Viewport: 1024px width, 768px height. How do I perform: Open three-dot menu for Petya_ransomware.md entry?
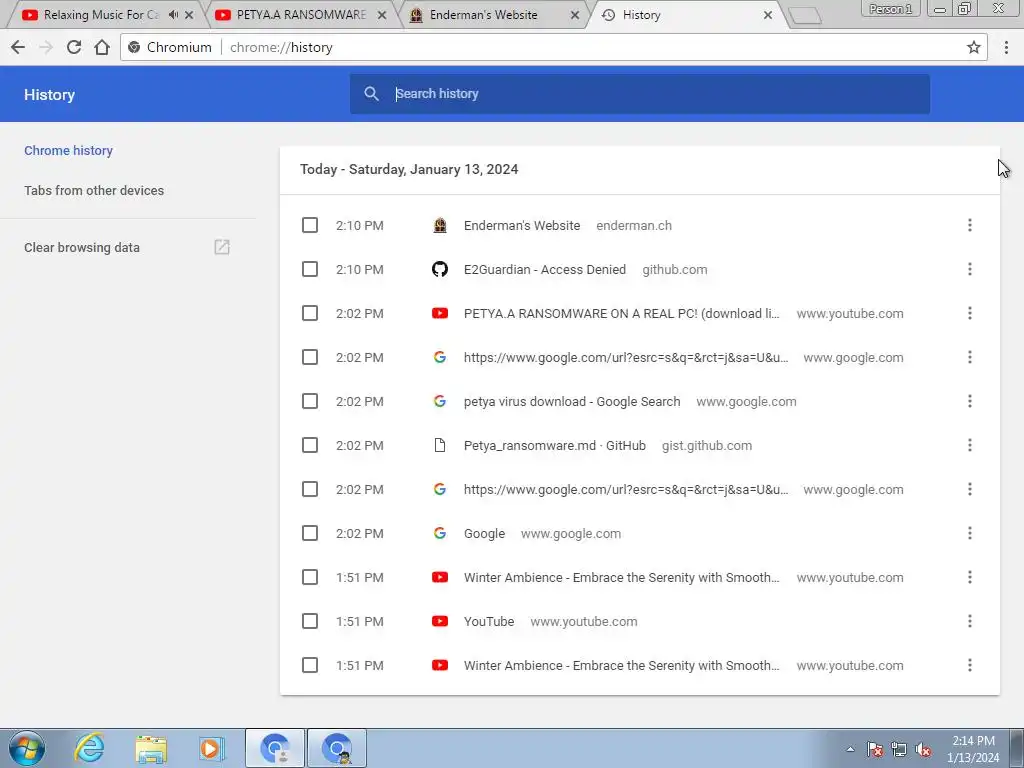click(969, 445)
